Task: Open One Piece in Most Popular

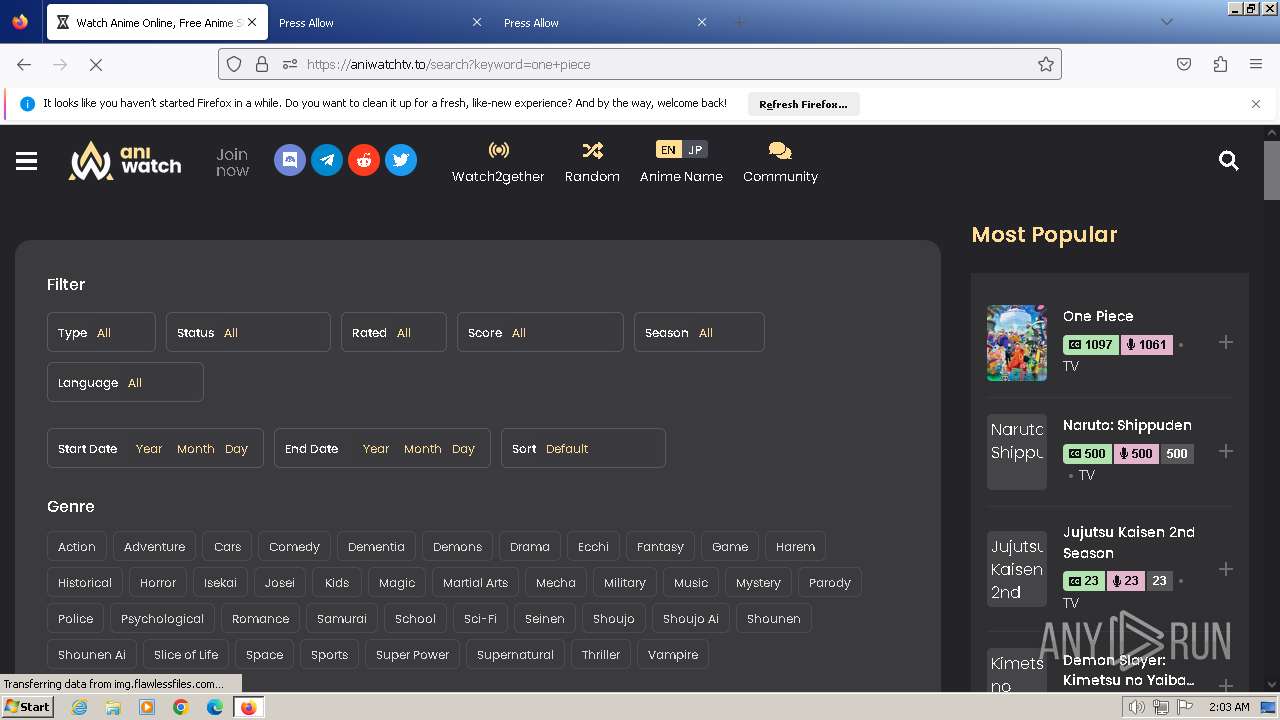Action: (x=1098, y=316)
